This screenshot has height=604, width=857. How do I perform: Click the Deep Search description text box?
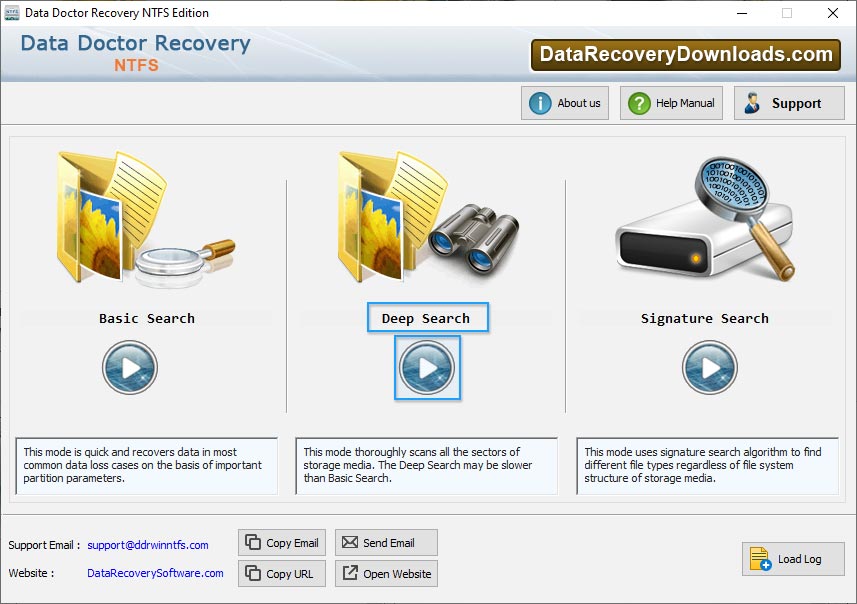[426, 466]
